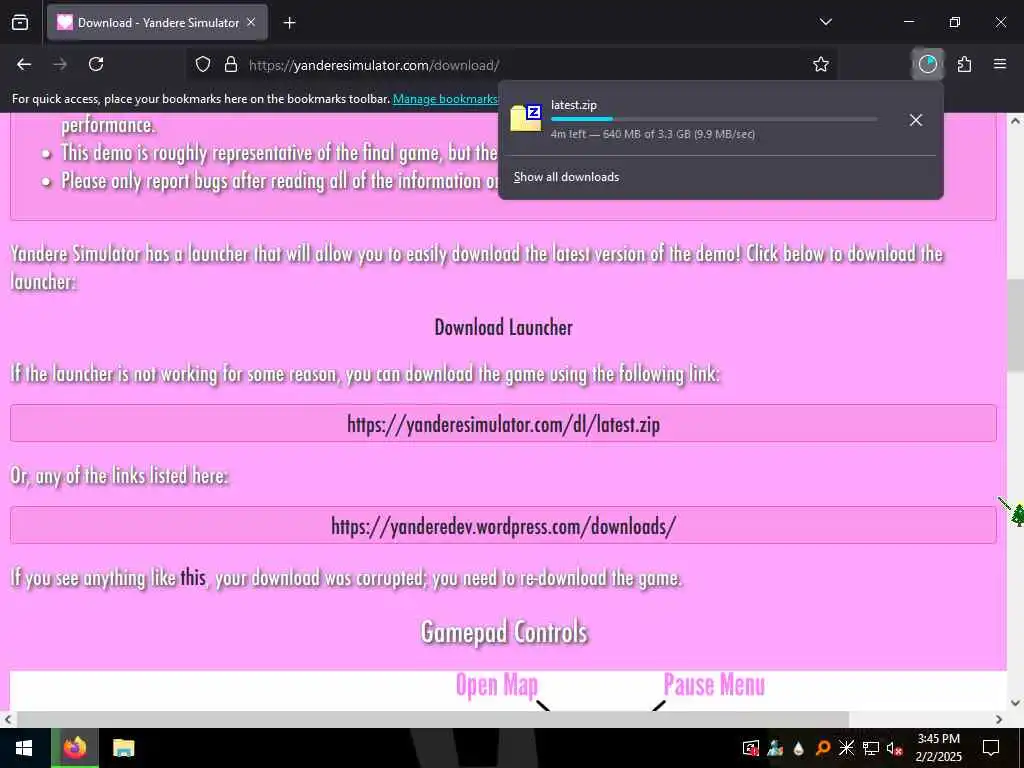This screenshot has width=1024, height=768.
Task: Click the Firefox taskbar icon
Action: [75, 748]
